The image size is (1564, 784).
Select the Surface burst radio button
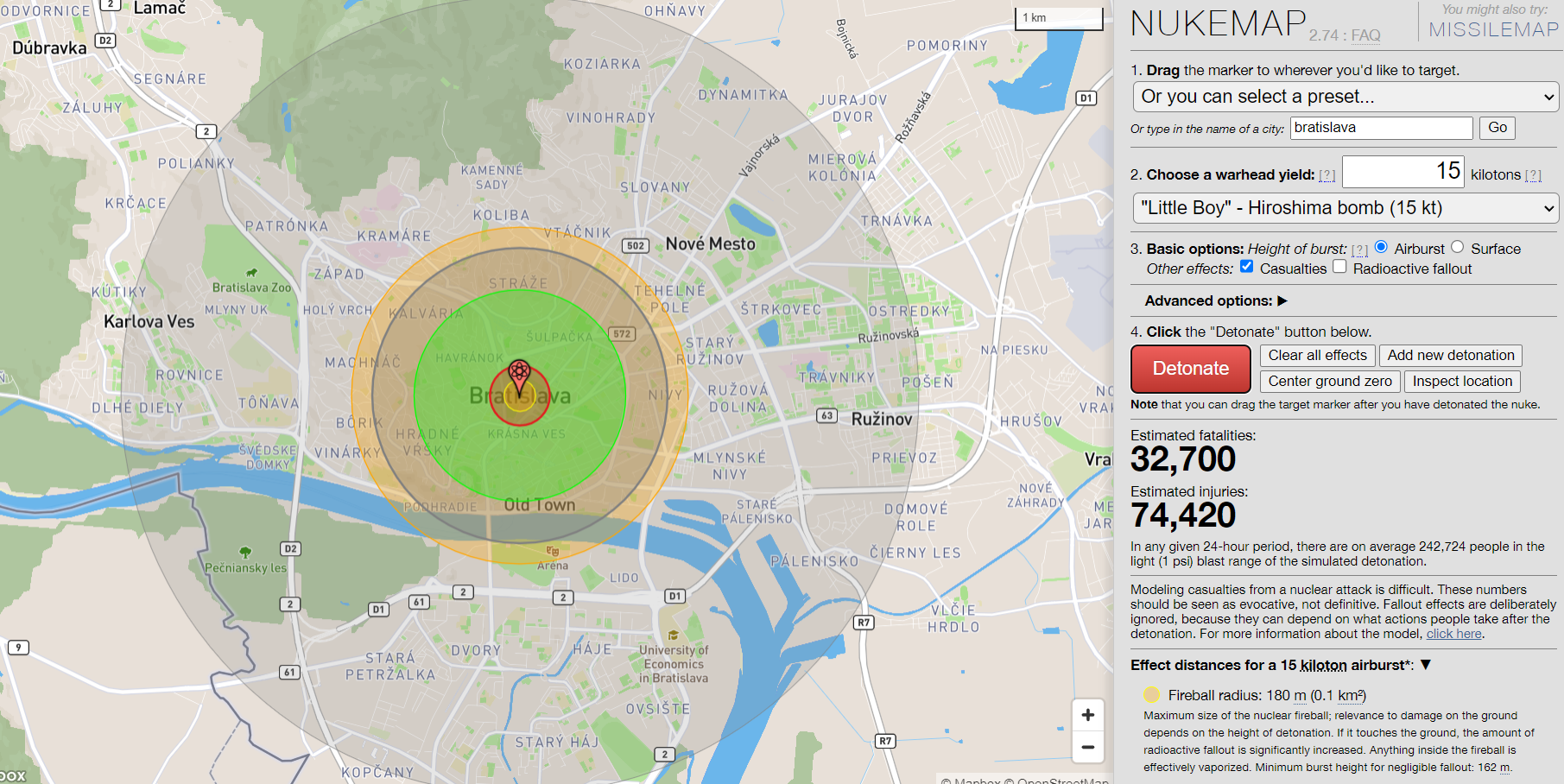click(1458, 248)
